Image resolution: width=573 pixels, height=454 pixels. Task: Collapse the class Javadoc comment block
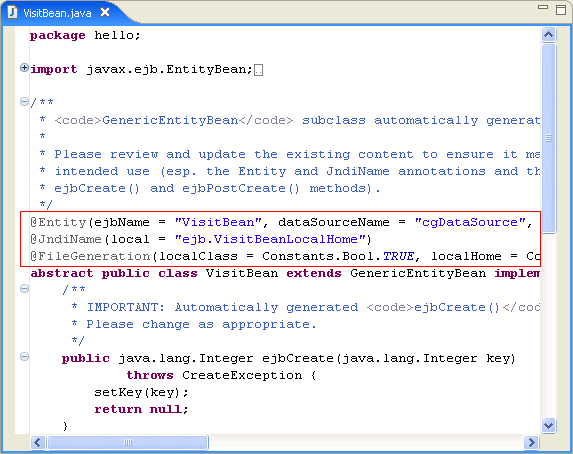[24, 102]
